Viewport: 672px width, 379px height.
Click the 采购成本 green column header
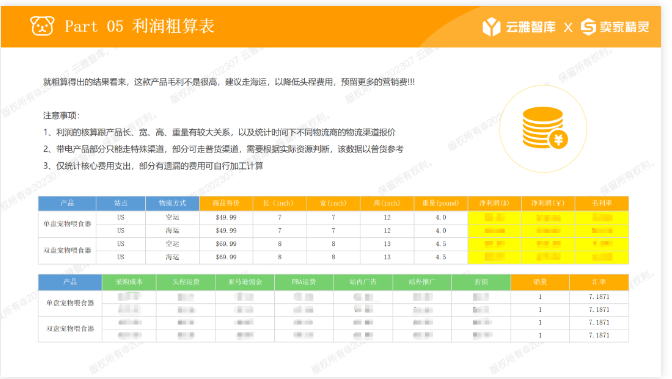(x=129, y=282)
